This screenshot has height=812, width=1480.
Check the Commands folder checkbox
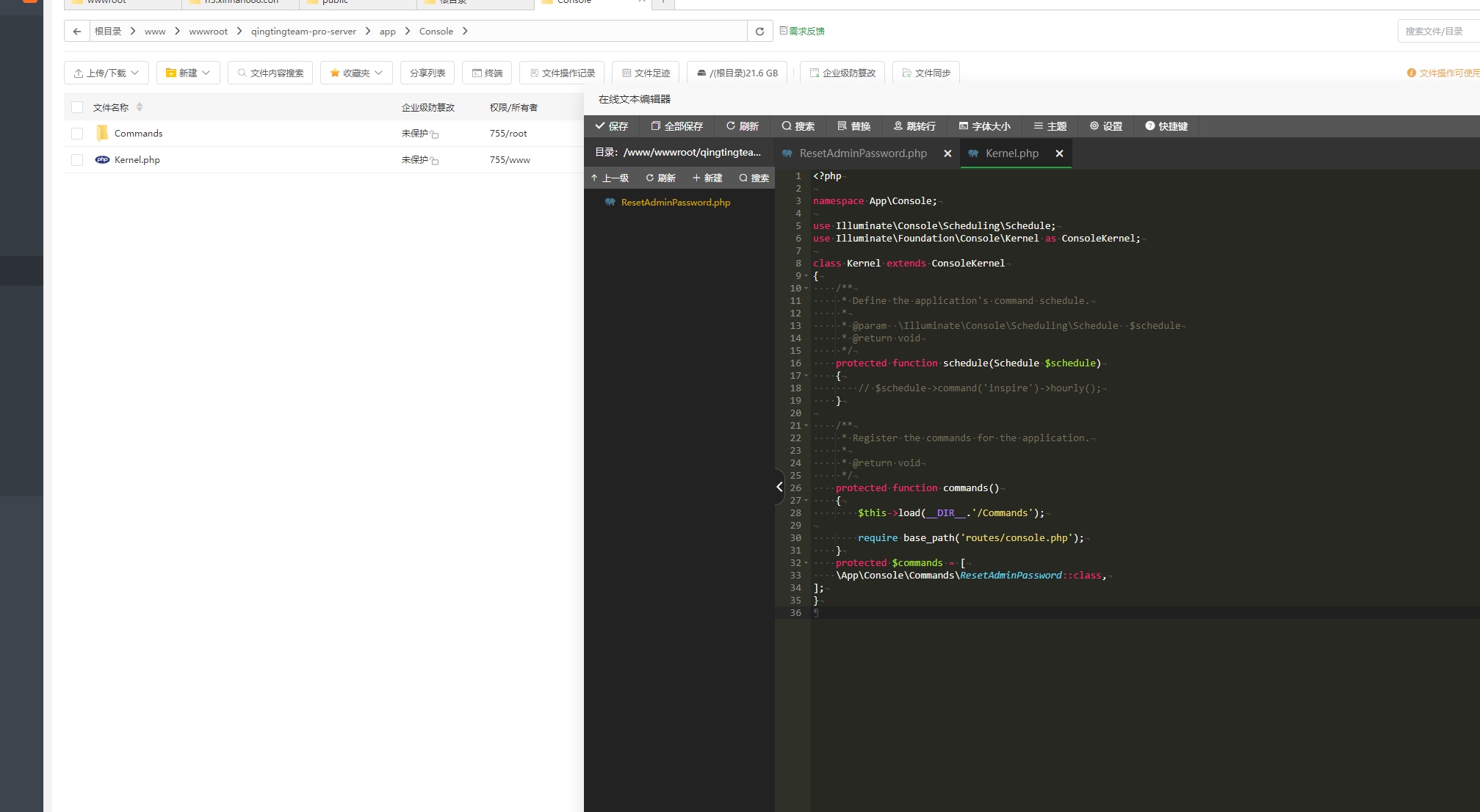[77, 133]
